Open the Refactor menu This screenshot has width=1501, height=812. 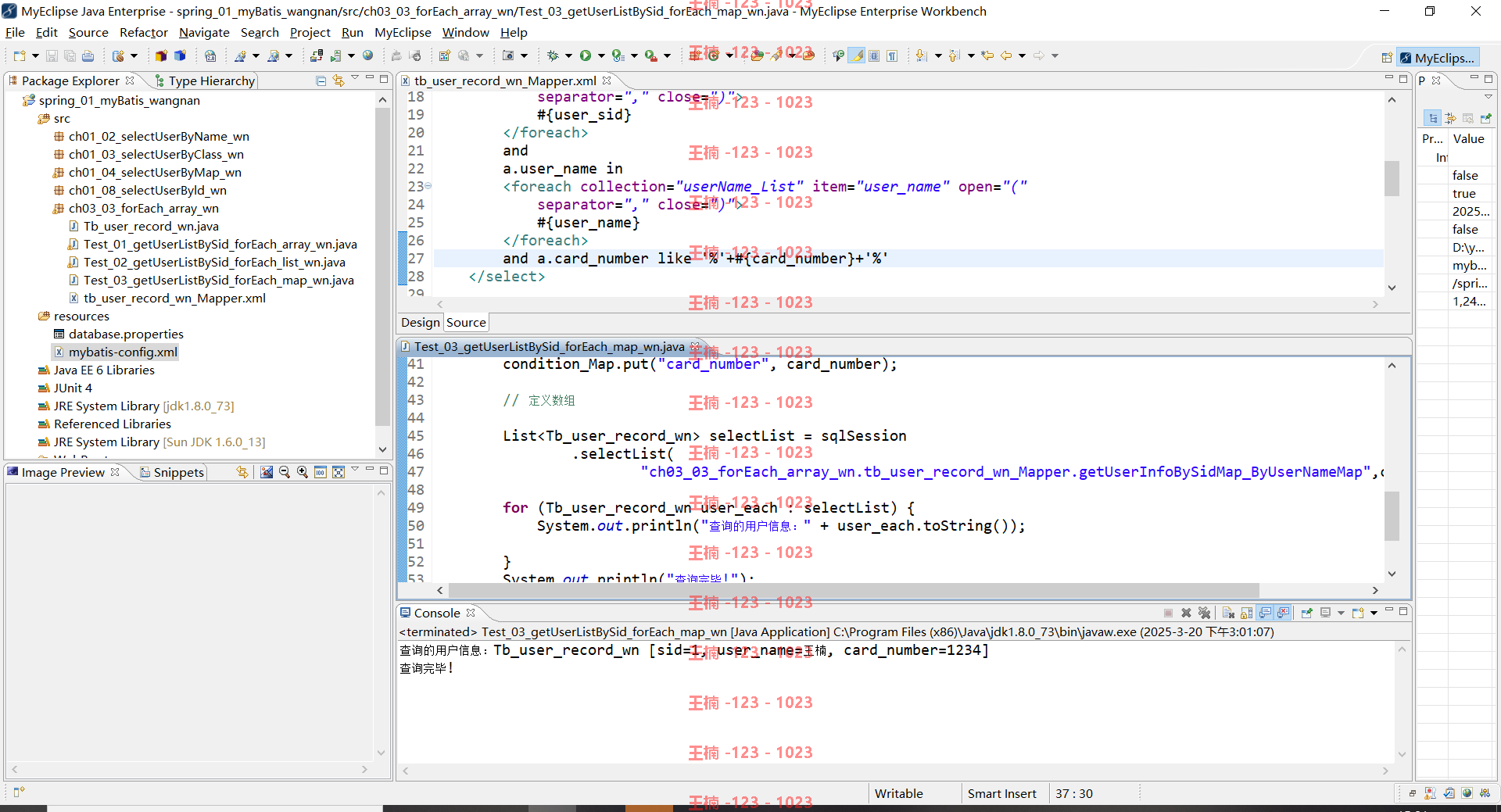144,32
